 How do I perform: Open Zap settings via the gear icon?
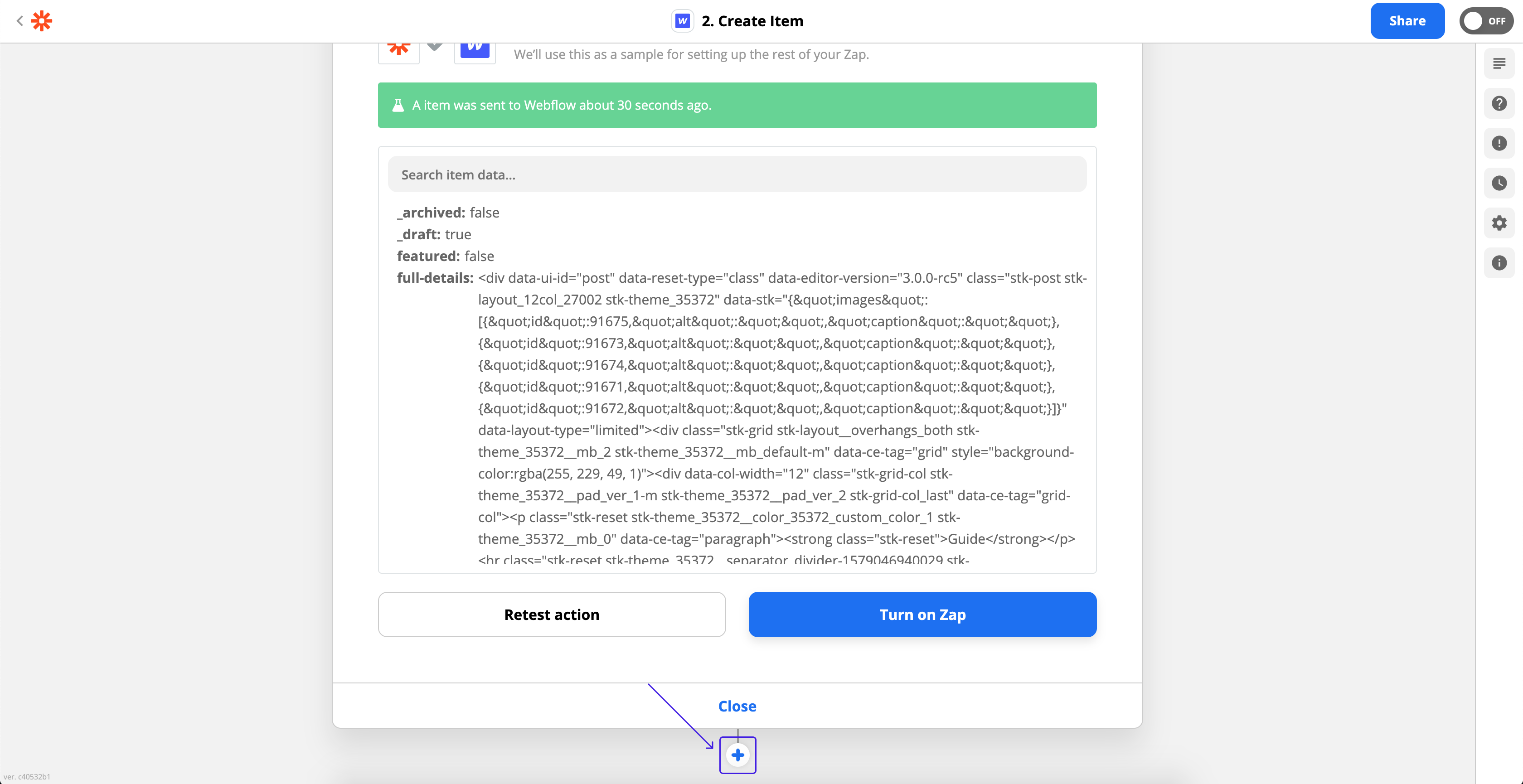pos(1500,223)
